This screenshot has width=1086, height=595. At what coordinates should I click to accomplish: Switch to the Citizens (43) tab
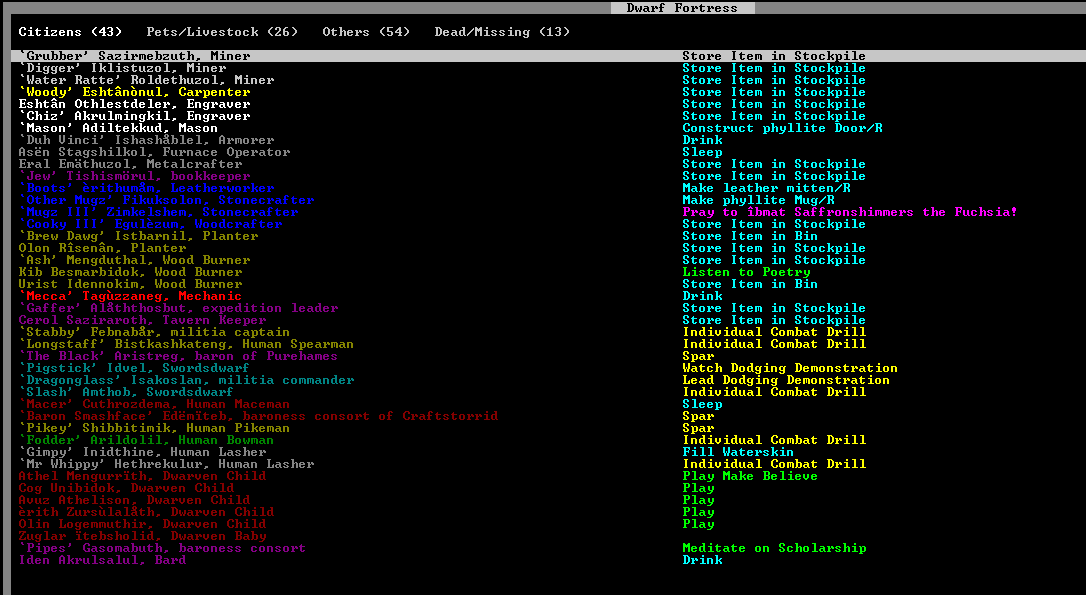point(70,32)
